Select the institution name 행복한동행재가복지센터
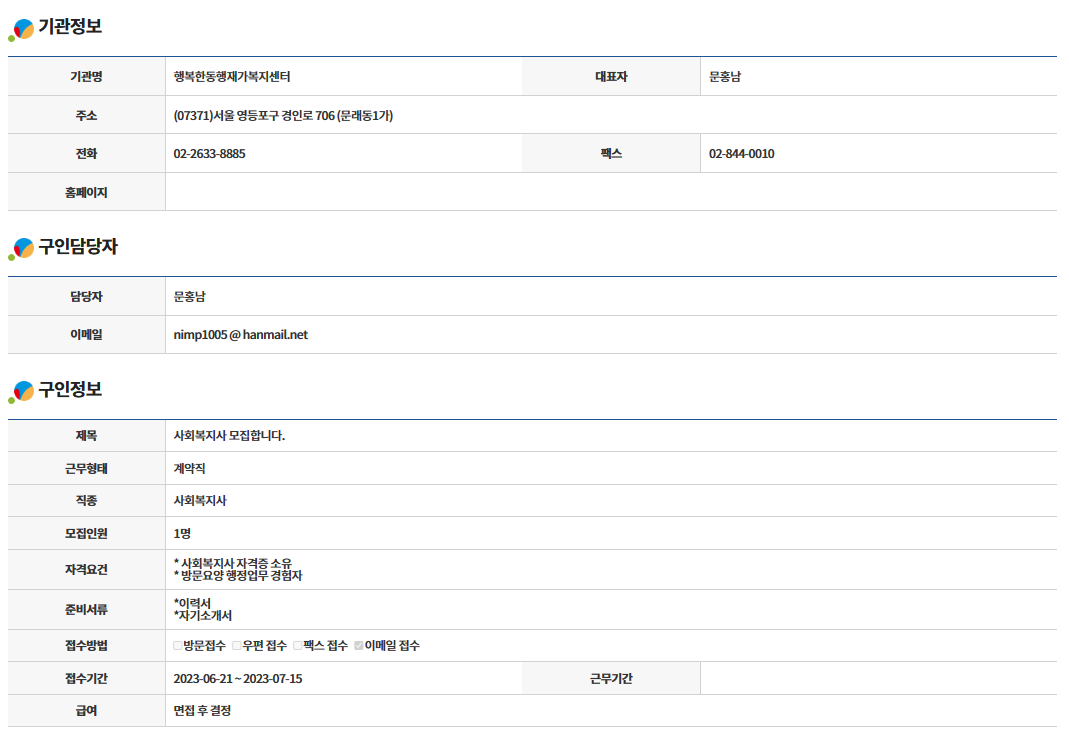 click(231, 77)
